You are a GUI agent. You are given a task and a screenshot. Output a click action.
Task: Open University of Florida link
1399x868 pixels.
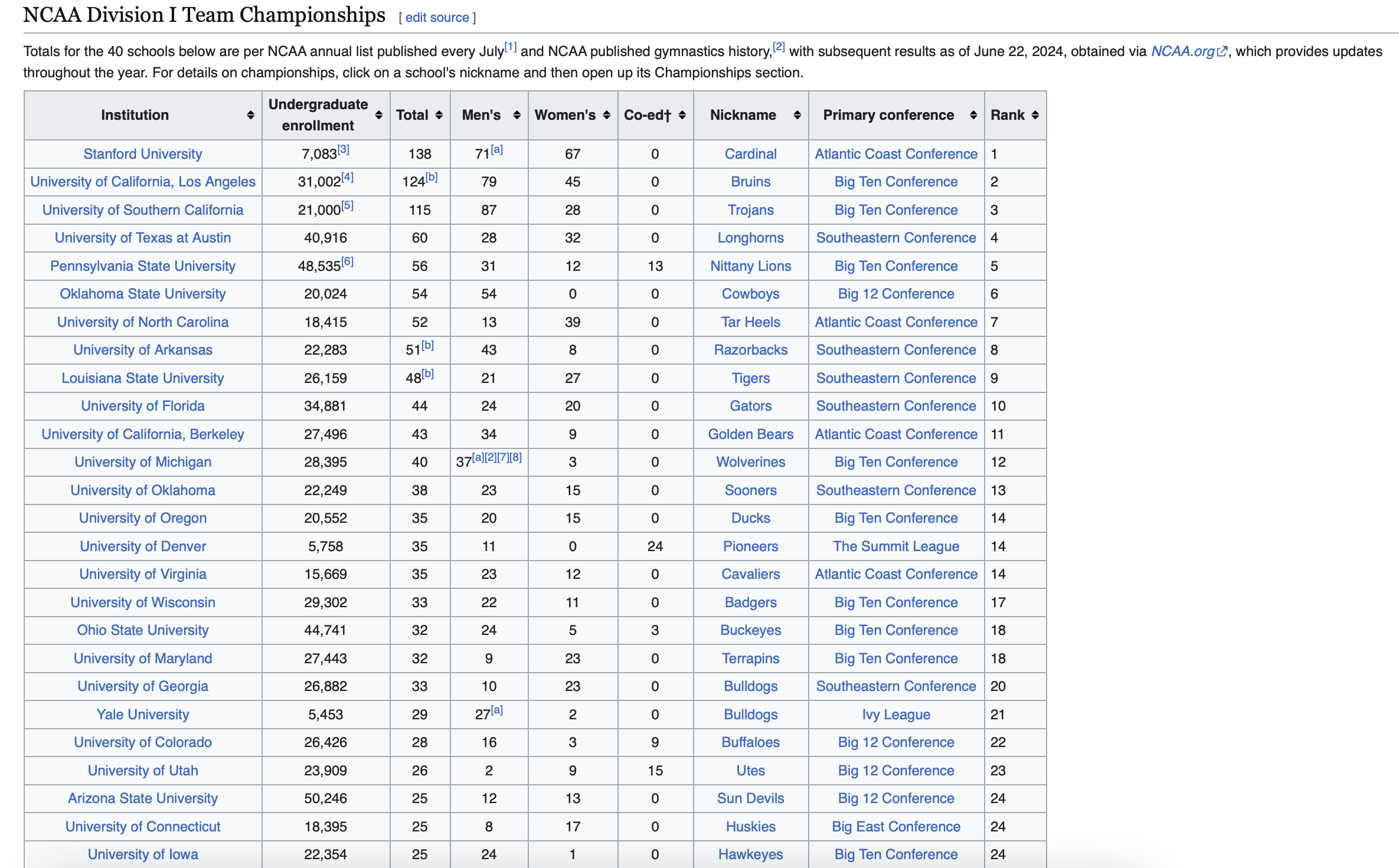(143, 406)
